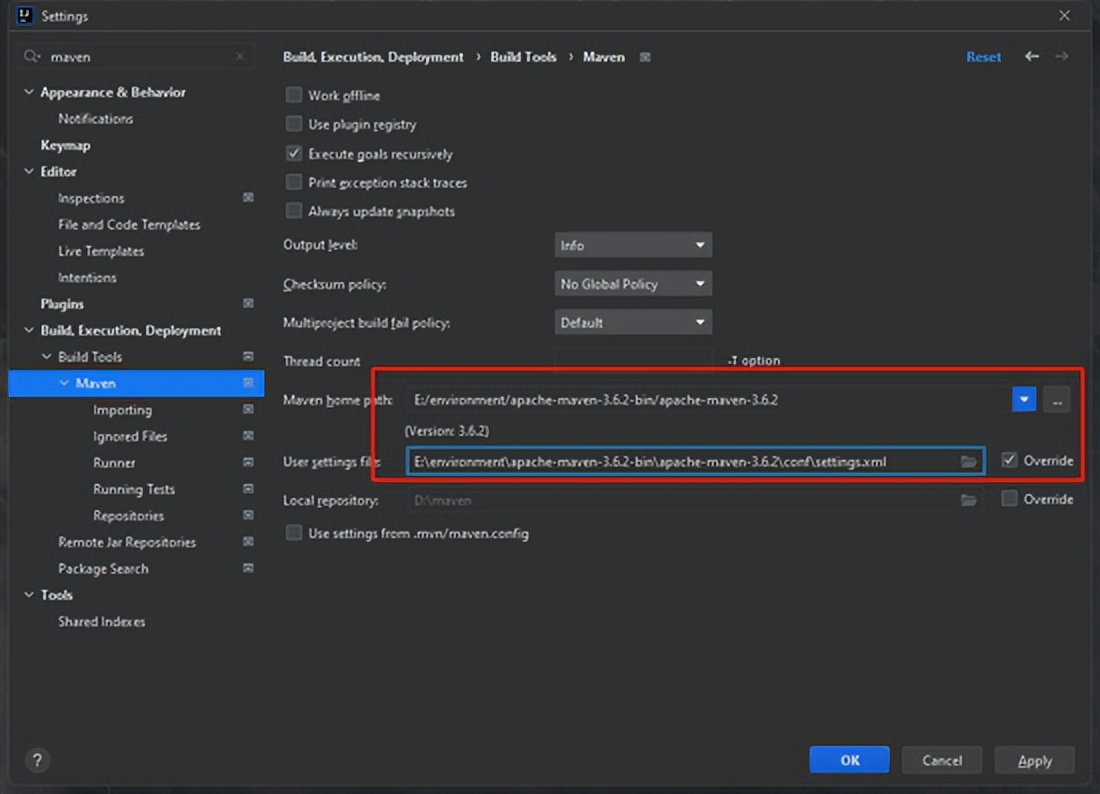Click the Thread count field
Screen dimensions: 1100x794
pos(633,360)
